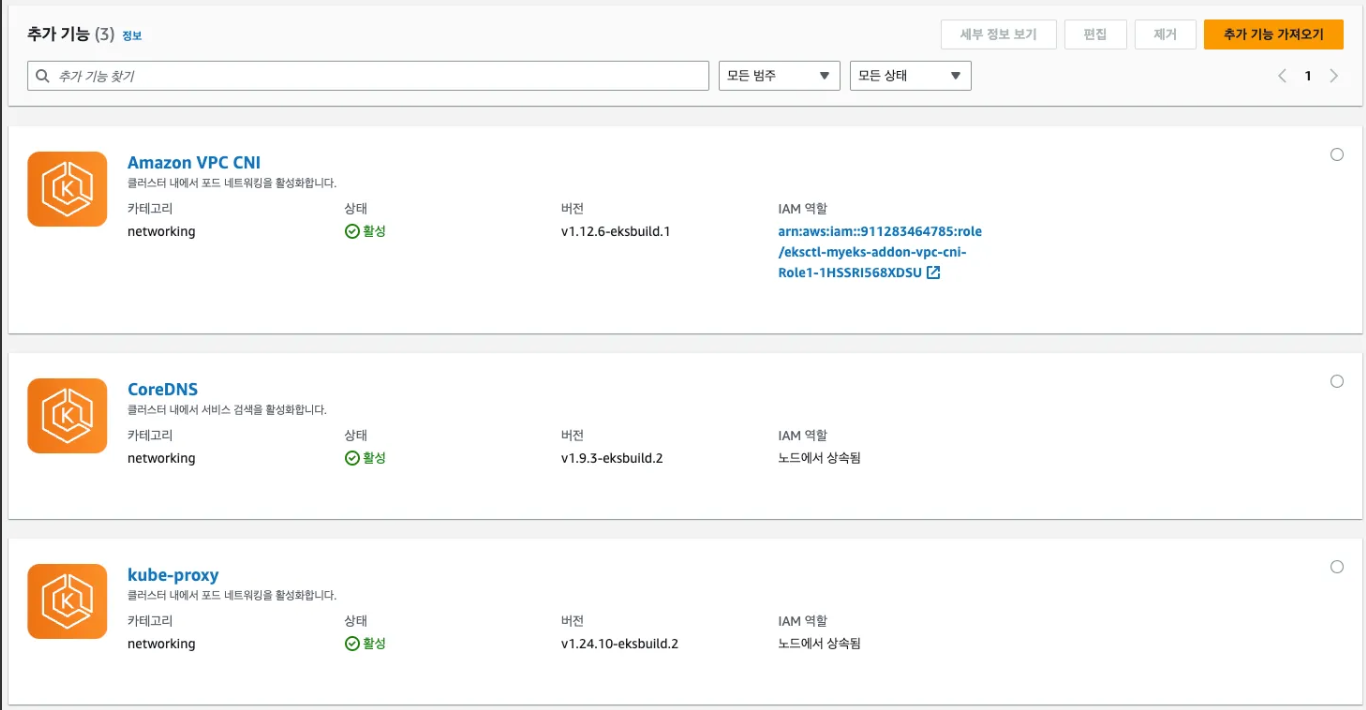Image resolution: width=1366 pixels, height=710 pixels.
Task: Click the 세부 정보 보기 button
Action: [998, 34]
